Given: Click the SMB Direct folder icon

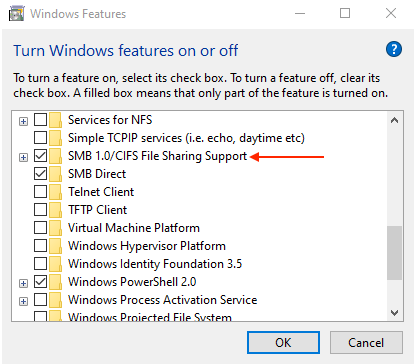Looking at the screenshot, I should 55,174.
